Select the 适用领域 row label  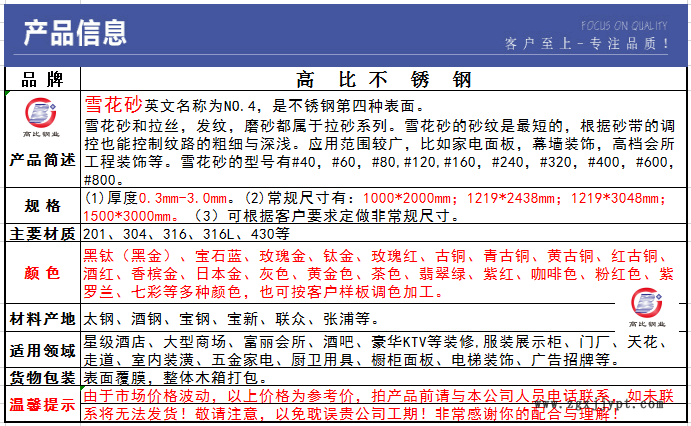pyautogui.click(x=42, y=351)
